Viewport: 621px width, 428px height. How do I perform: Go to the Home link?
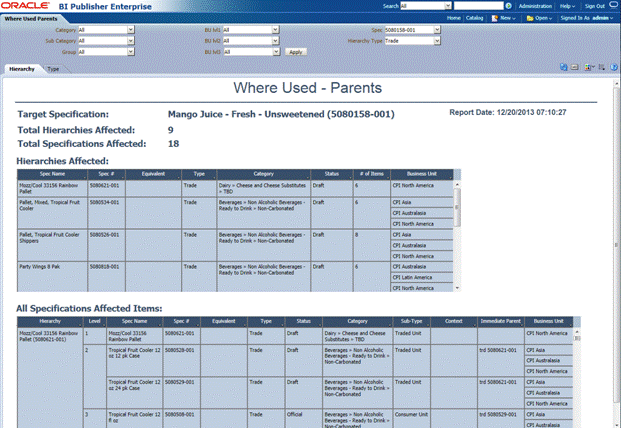point(453,18)
